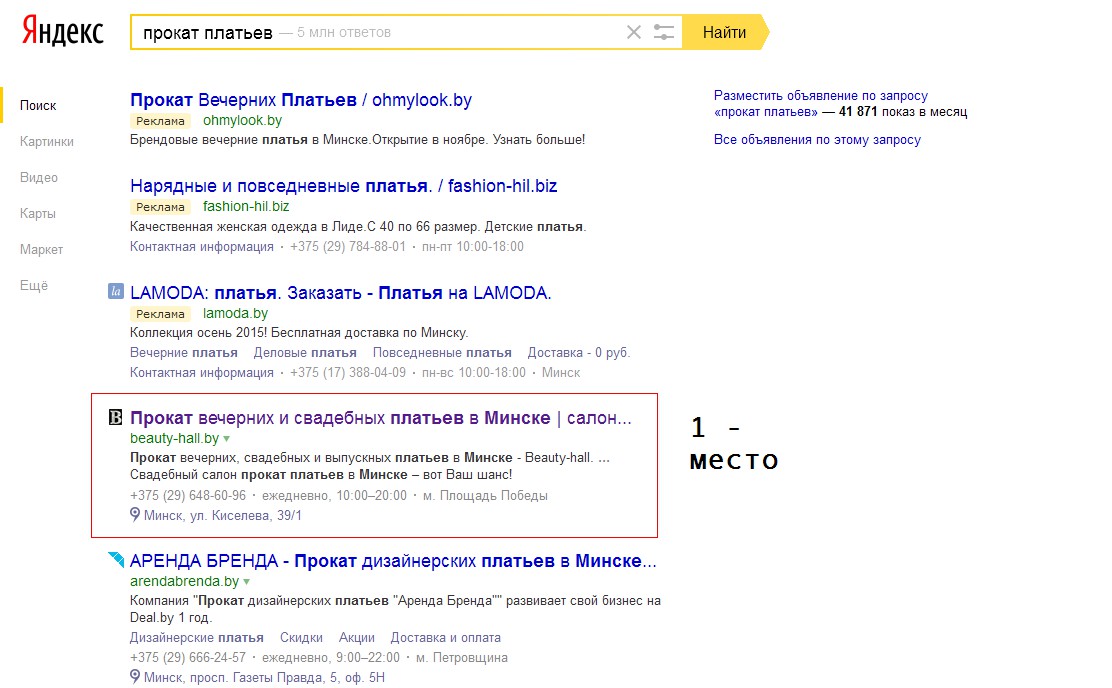Open advanced search settings sliders icon

click(x=664, y=32)
